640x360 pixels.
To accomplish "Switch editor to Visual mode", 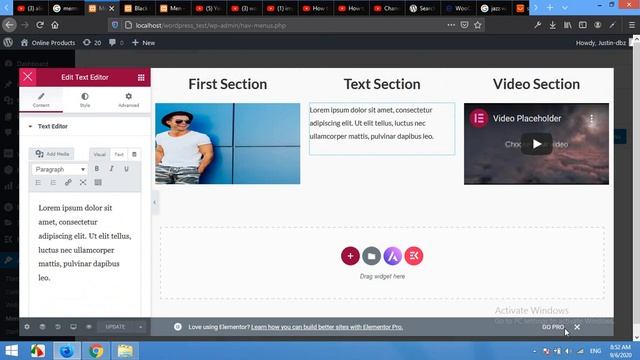I will pyautogui.click(x=100, y=154).
